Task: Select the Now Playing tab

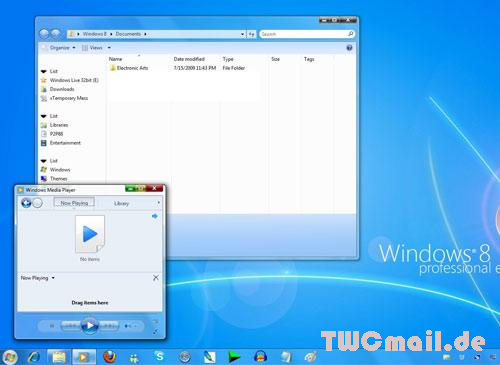Action: (x=74, y=203)
